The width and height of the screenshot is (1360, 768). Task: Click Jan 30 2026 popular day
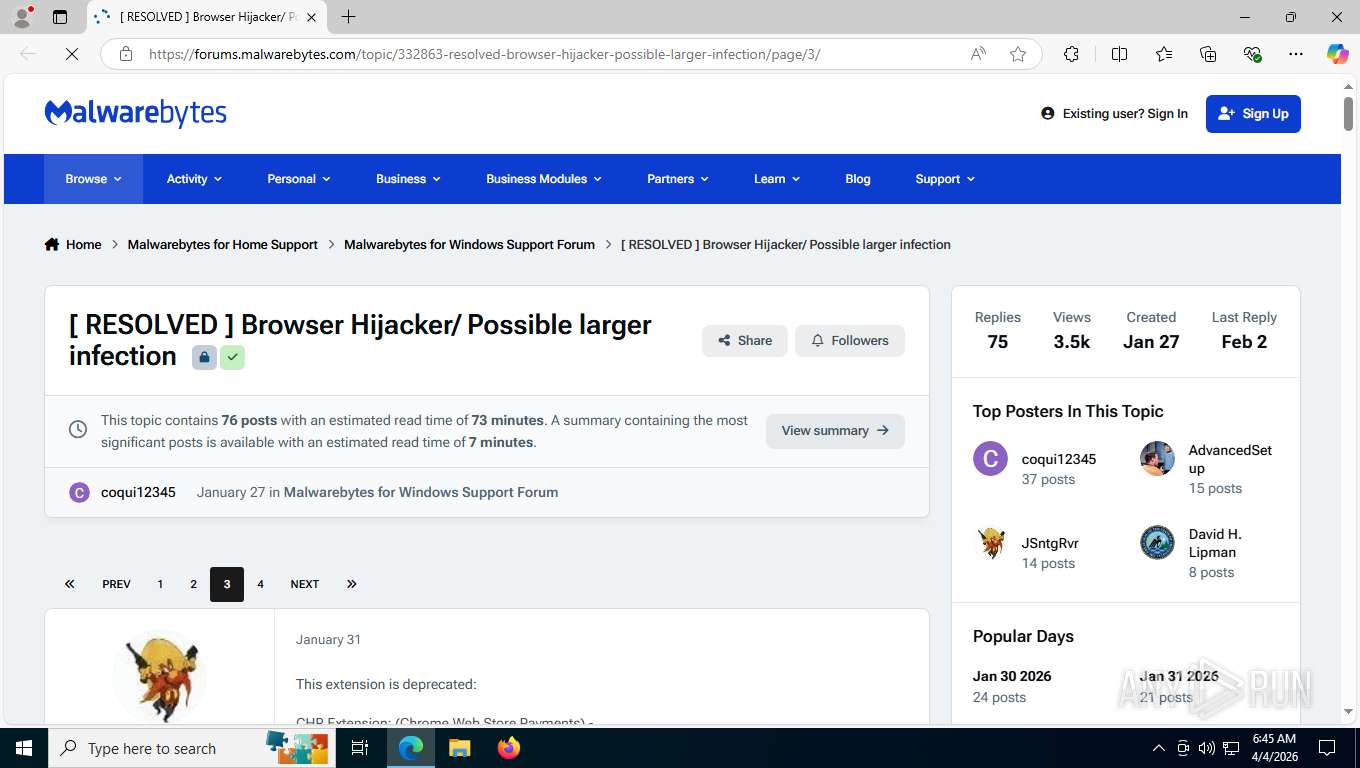[1012, 676]
